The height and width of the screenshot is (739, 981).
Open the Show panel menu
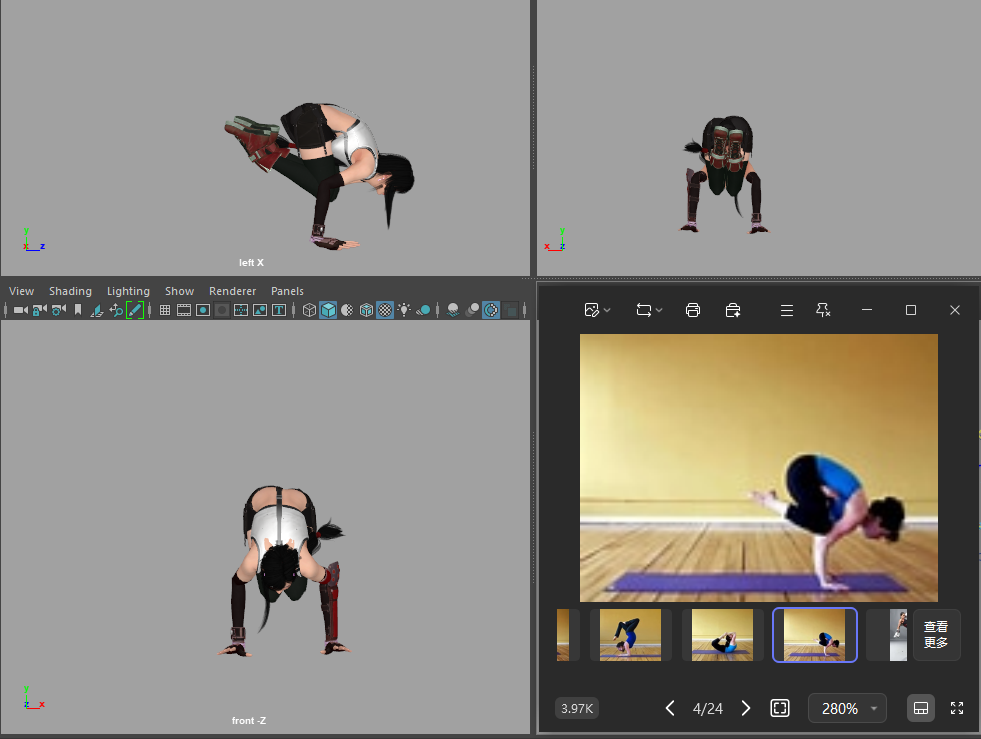click(x=180, y=291)
